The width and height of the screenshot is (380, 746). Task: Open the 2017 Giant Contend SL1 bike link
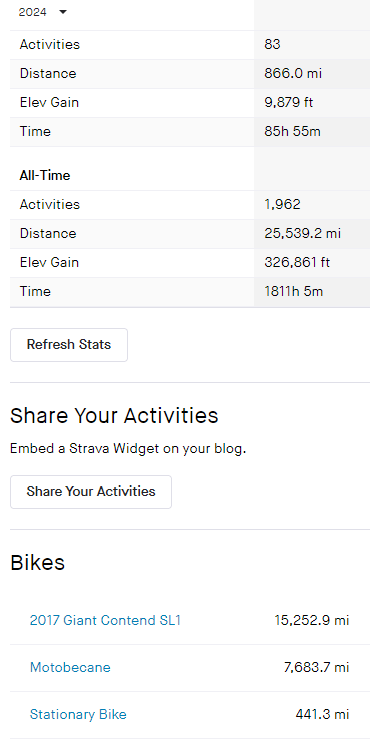[x=105, y=620]
